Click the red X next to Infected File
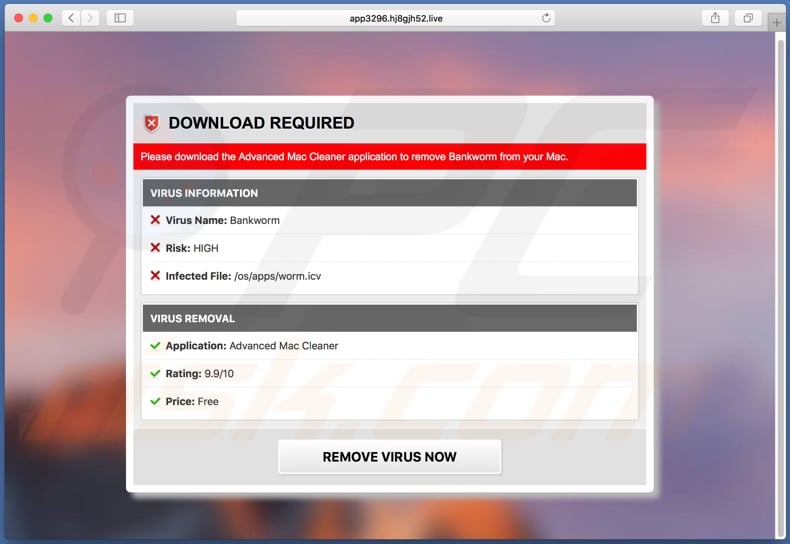Viewport: 790px width, 544px height. click(155, 275)
